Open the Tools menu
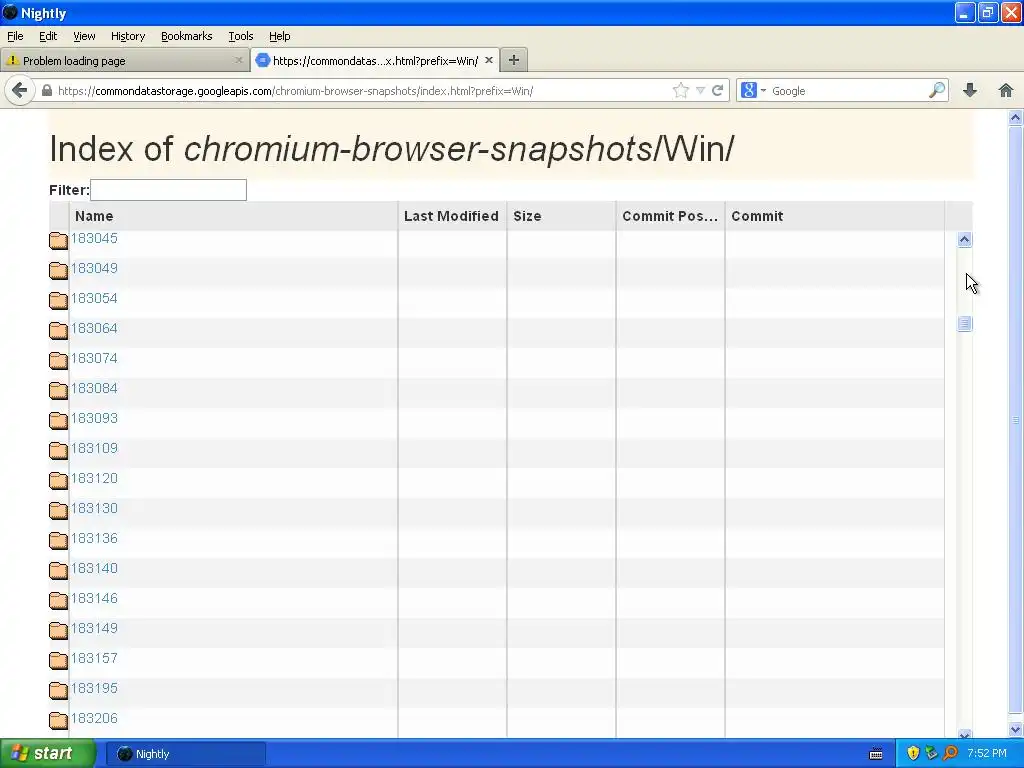Screen dimensions: 1024x768 [241, 37]
